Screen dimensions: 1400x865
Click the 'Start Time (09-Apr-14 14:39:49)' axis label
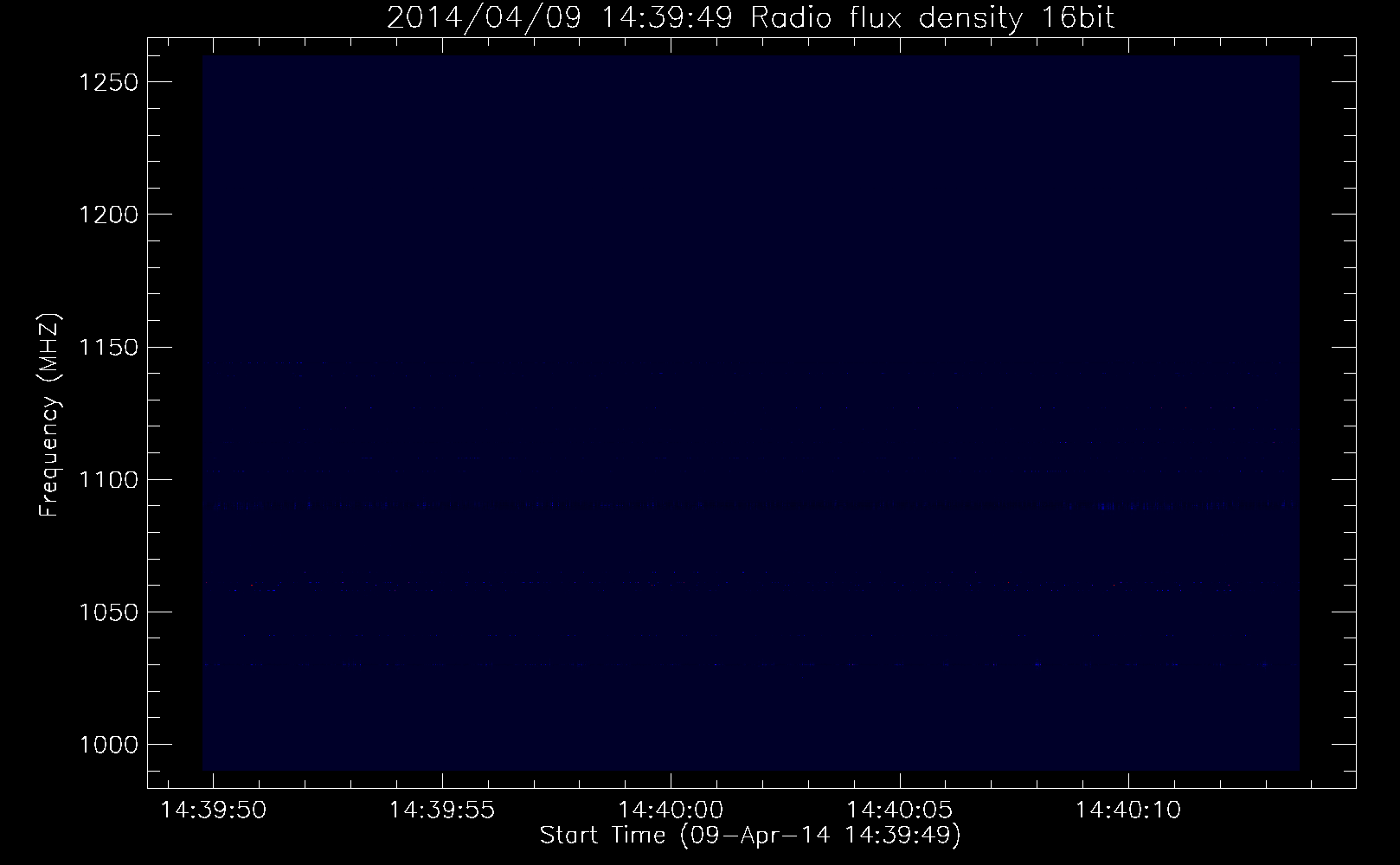[x=750, y=836]
